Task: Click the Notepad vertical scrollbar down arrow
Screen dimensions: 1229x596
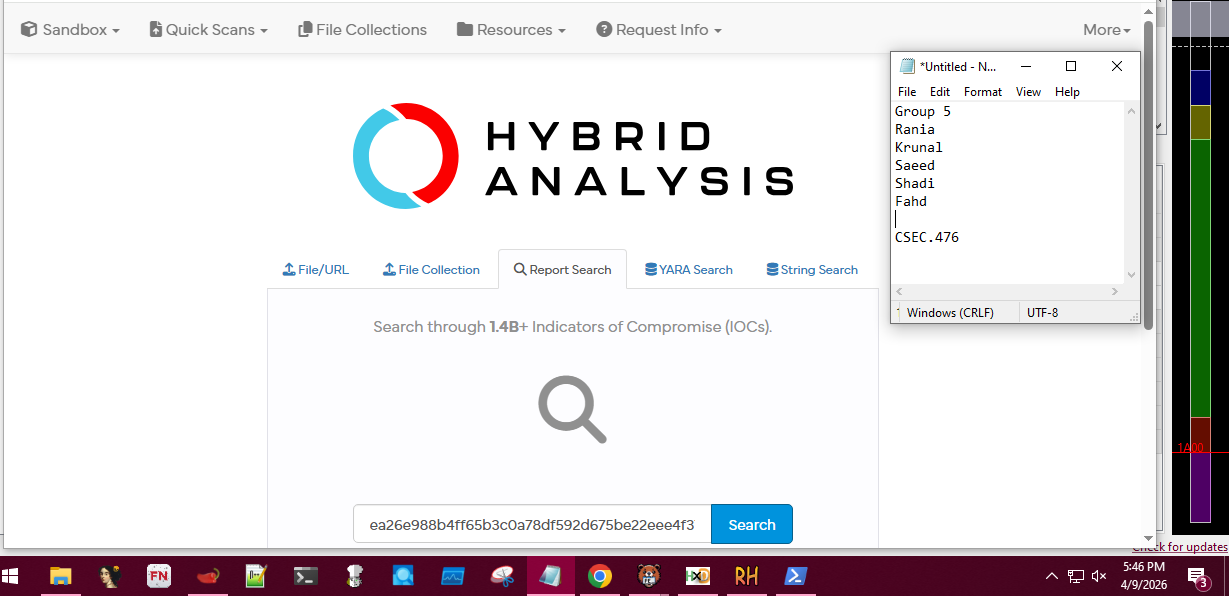Action: pyautogui.click(x=1131, y=275)
